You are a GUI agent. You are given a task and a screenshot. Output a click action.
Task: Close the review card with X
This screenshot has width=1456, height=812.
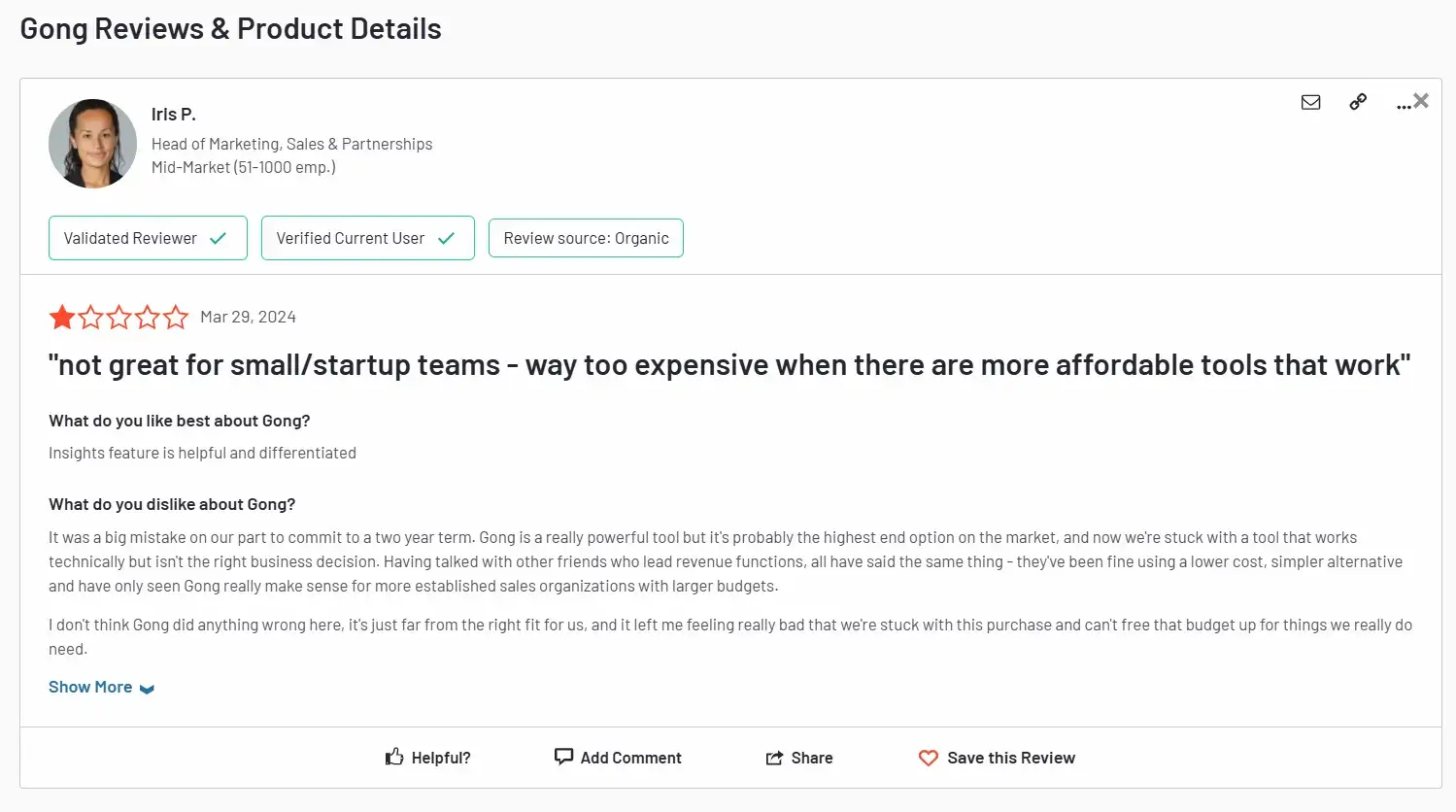point(1422,100)
